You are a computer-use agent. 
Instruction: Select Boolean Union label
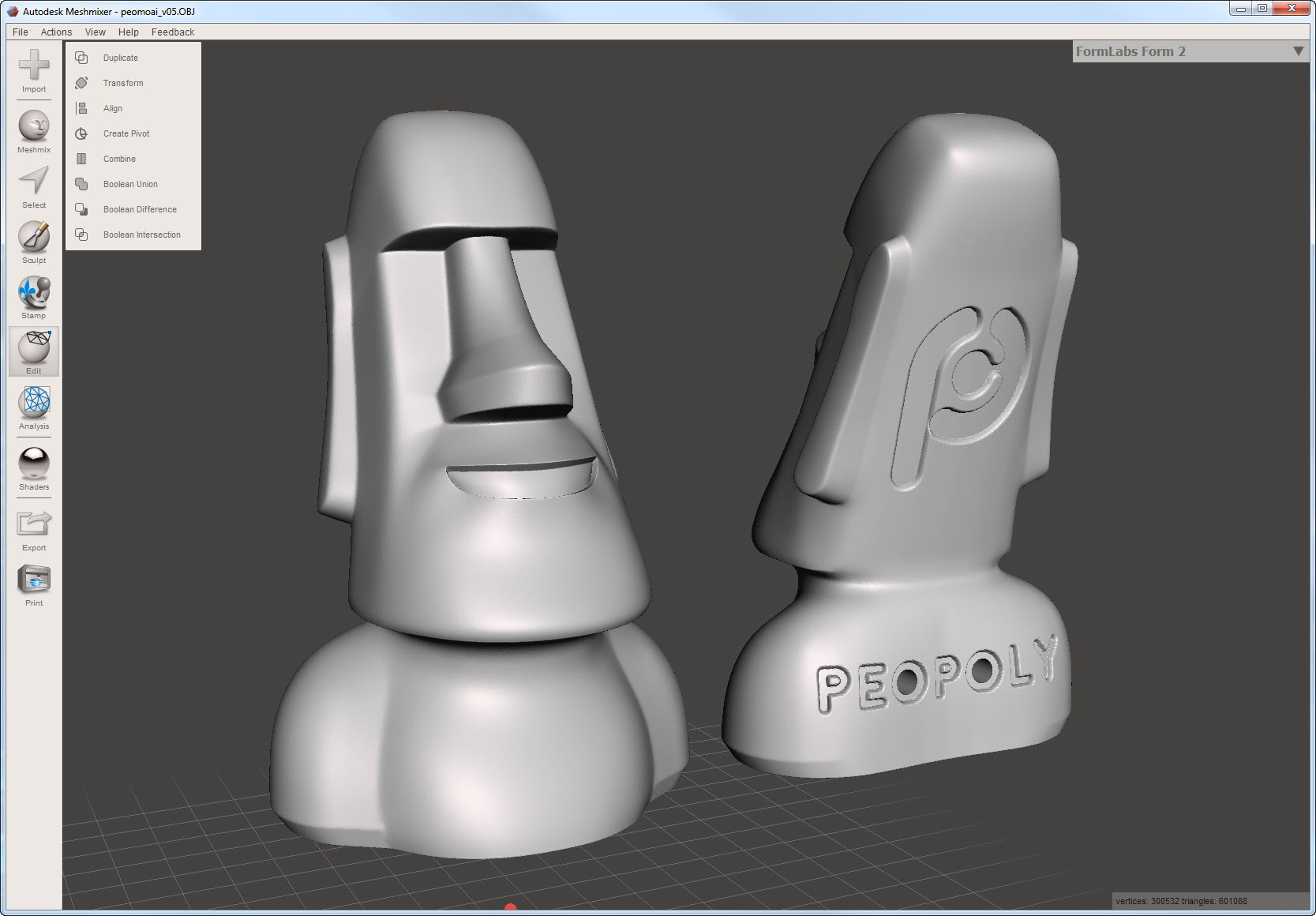[x=130, y=184]
